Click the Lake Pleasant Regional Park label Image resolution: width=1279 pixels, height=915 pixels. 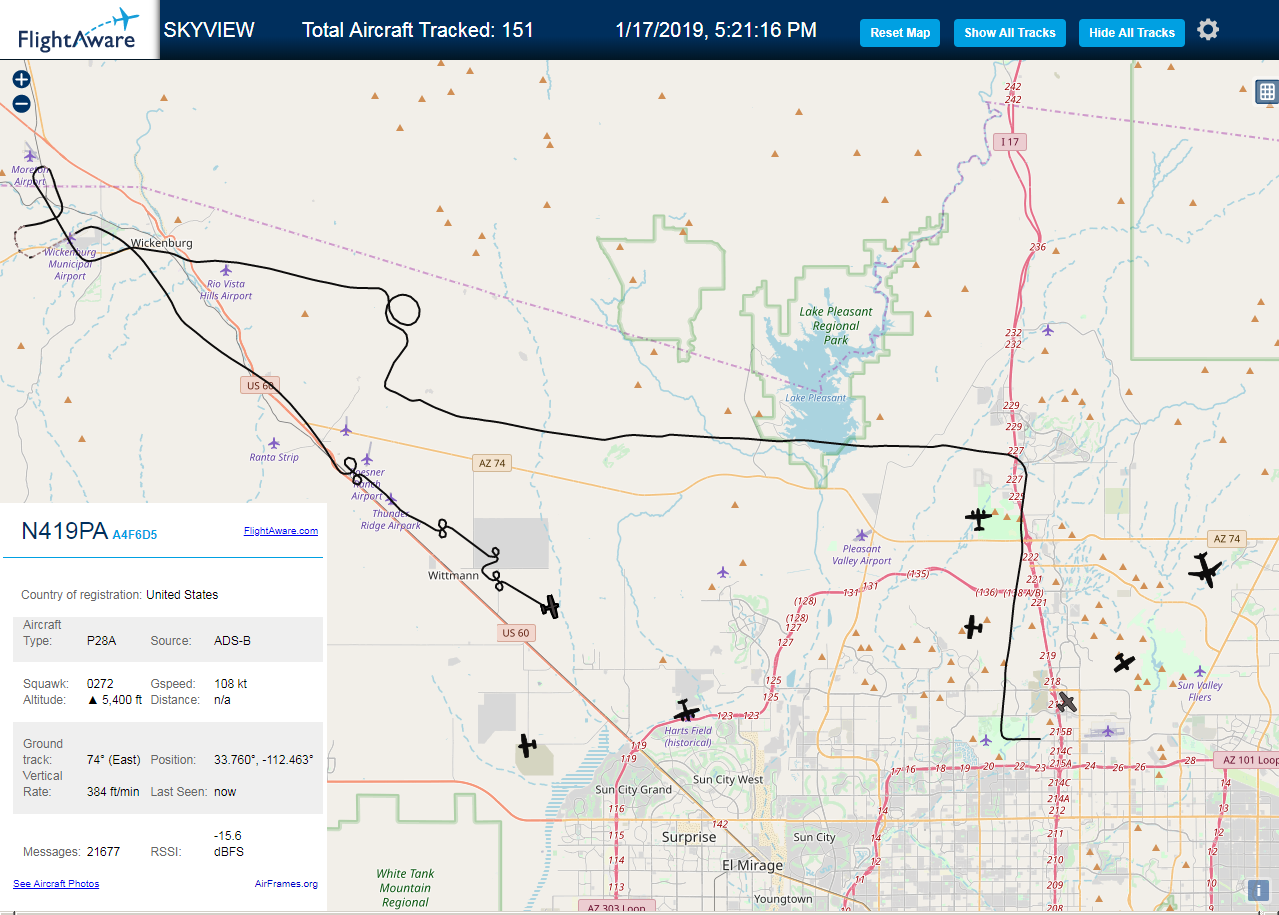click(836, 326)
